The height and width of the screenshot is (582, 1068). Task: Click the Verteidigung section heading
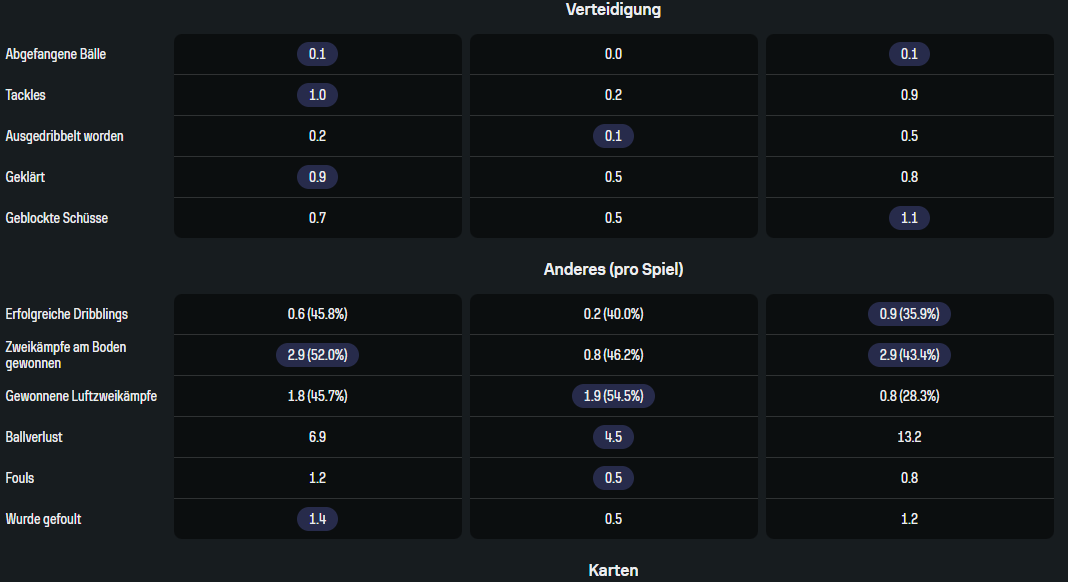coord(613,10)
